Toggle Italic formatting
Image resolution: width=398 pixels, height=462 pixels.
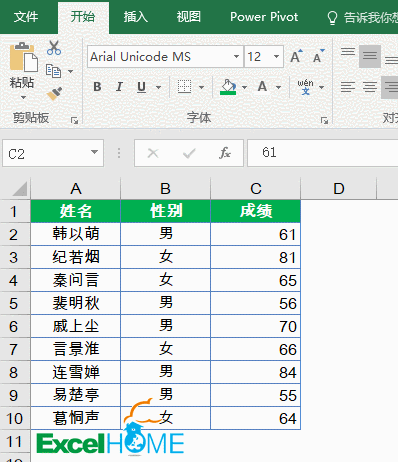tap(119, 87)
